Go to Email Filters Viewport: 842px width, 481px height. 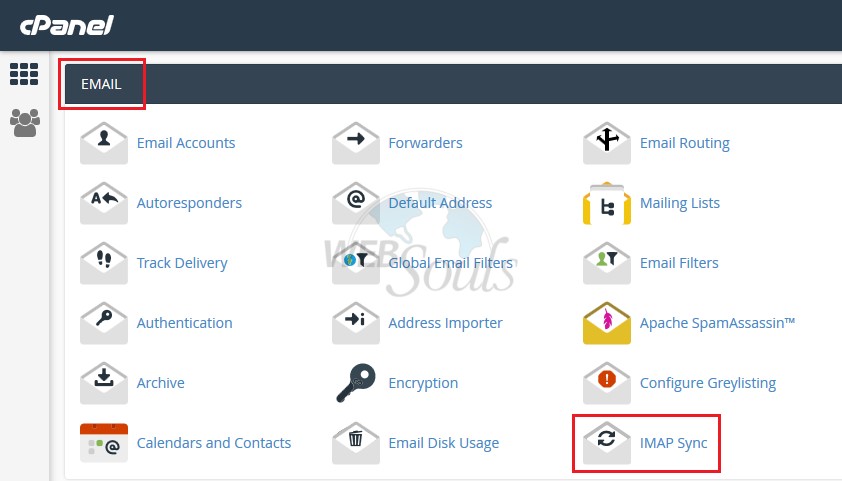(x=679, y=263)
